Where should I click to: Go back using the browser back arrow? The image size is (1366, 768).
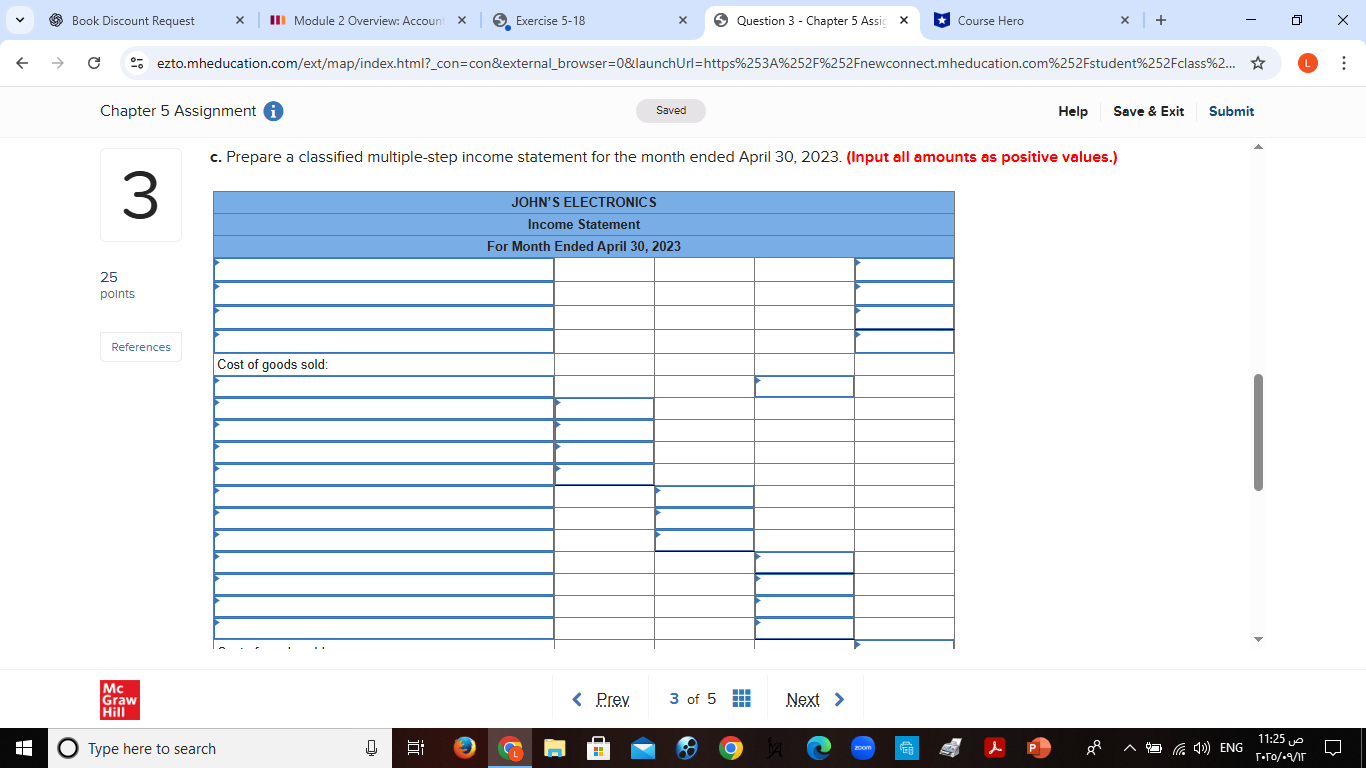click(x=23, y=63)
